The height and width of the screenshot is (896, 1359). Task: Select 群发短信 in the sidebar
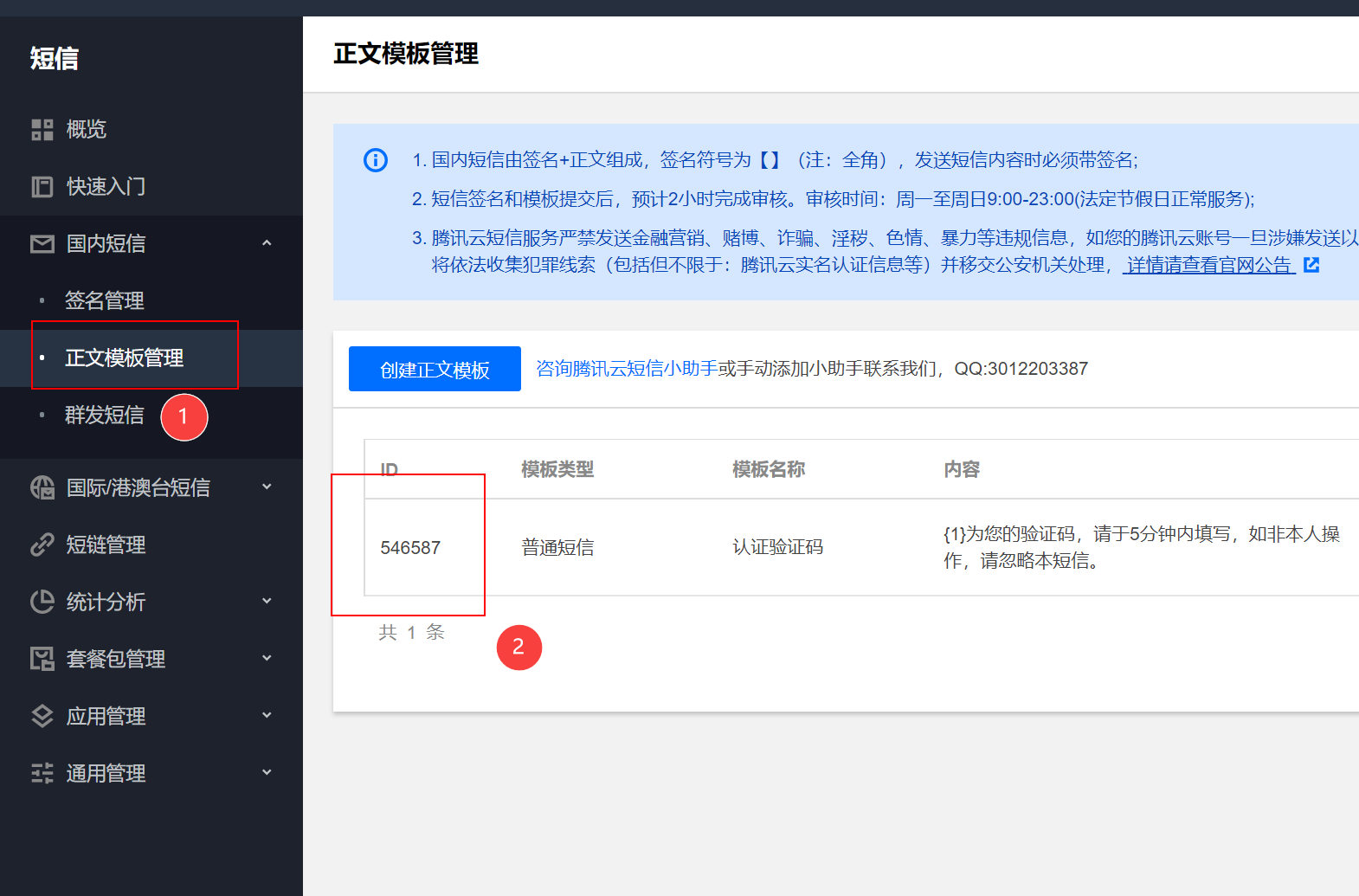point(151,416)
